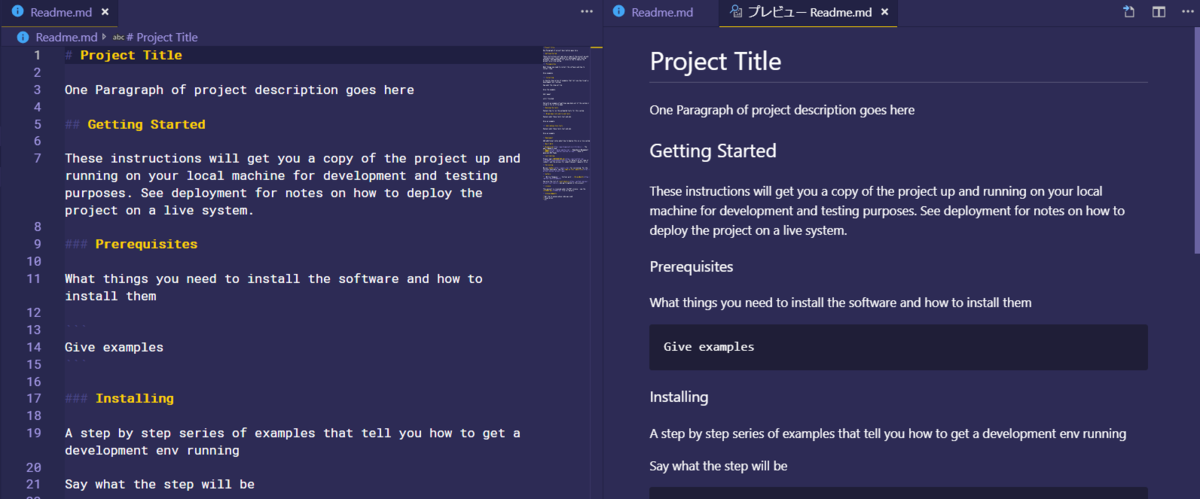1200x499 pixels.
Task: Click 'A step by step series' source line
Action: 293,441
